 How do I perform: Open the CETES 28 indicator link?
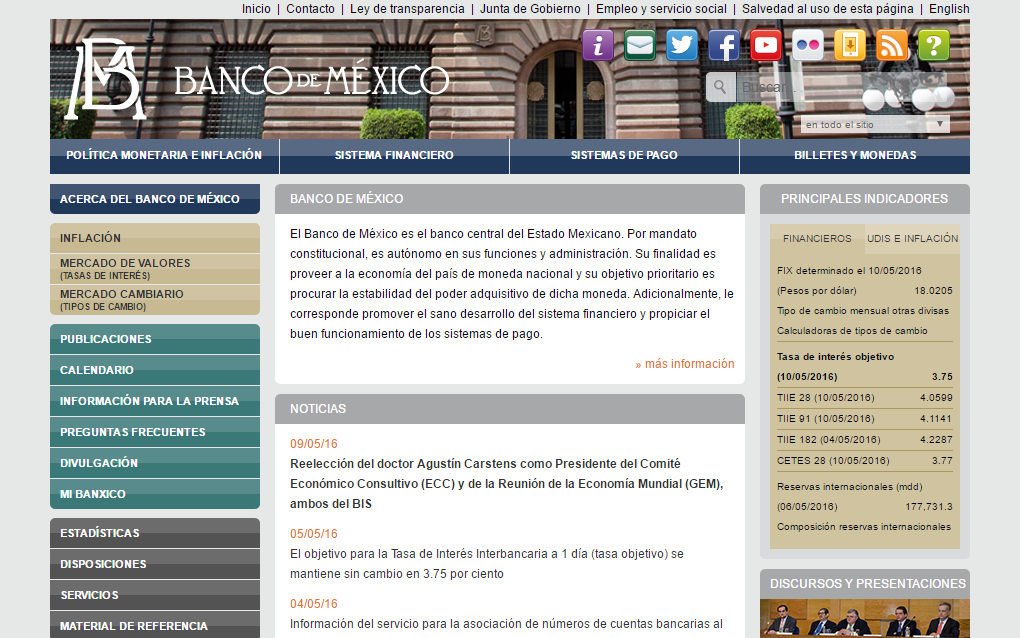(833, 461)
